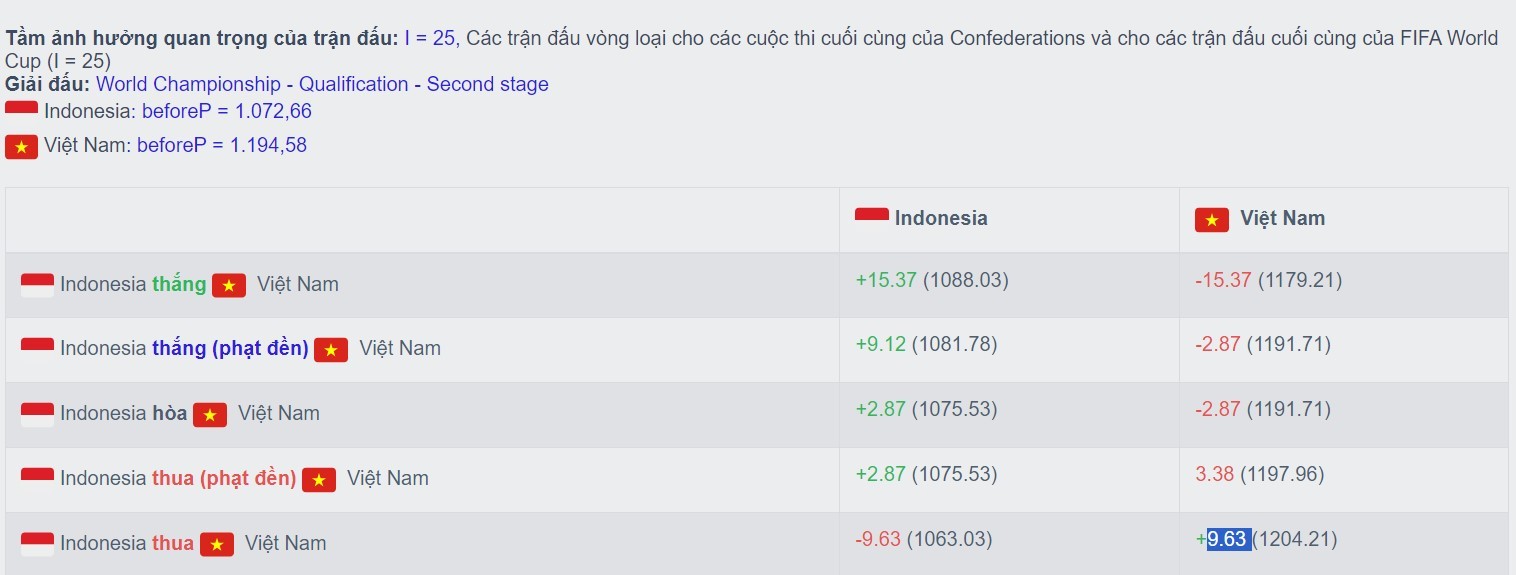
Task: Click the blue 'thắng (phạt đền)' outcome text
Action: 231,348
